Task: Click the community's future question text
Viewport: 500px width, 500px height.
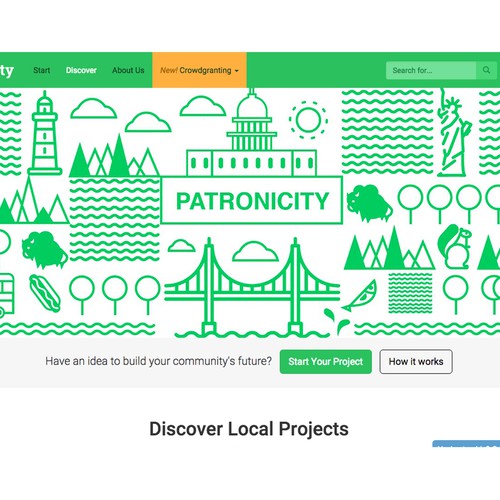Action: tap(159, 361)
